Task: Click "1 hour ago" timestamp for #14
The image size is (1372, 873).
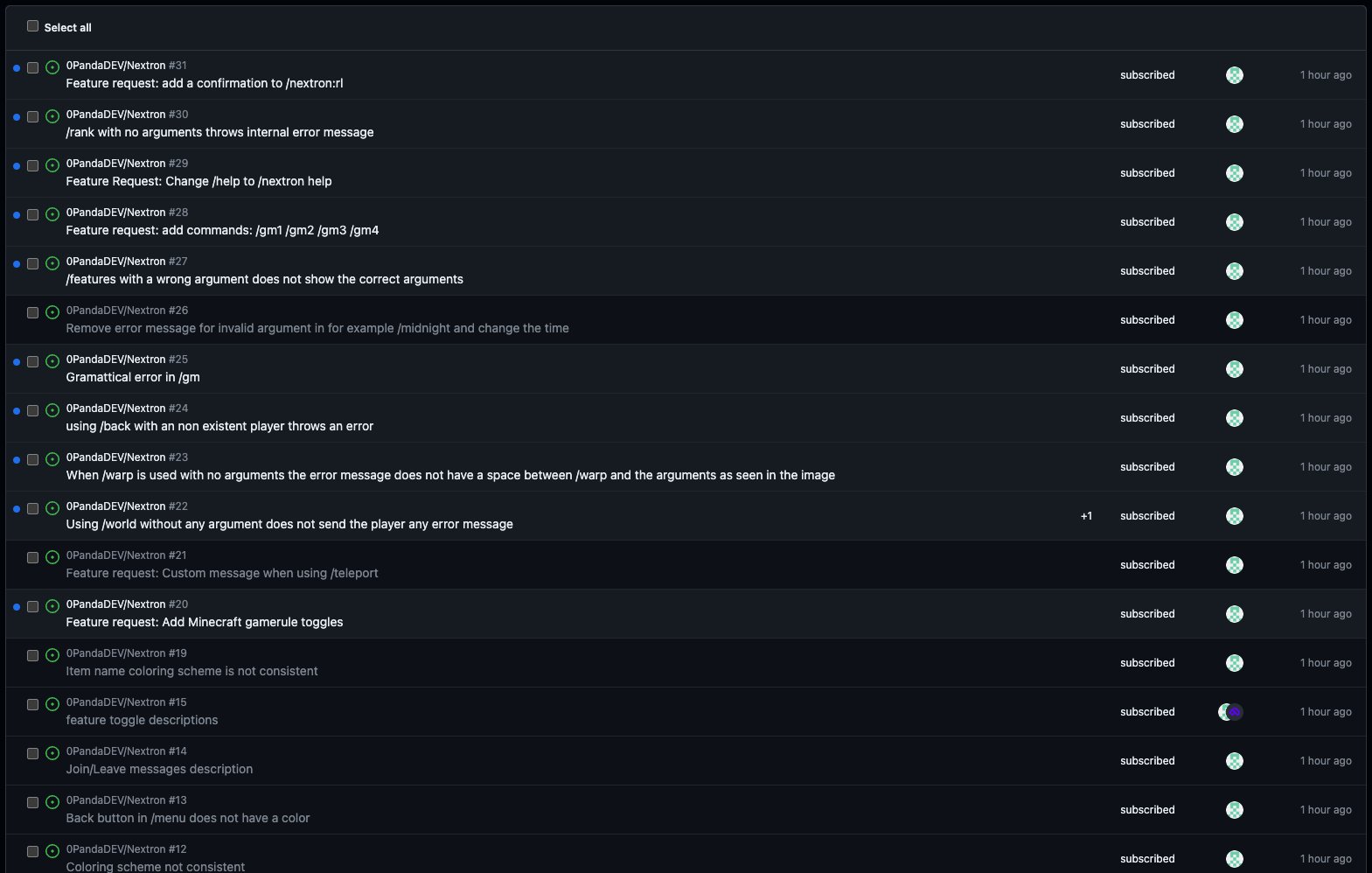Action: click(1325, 761)
